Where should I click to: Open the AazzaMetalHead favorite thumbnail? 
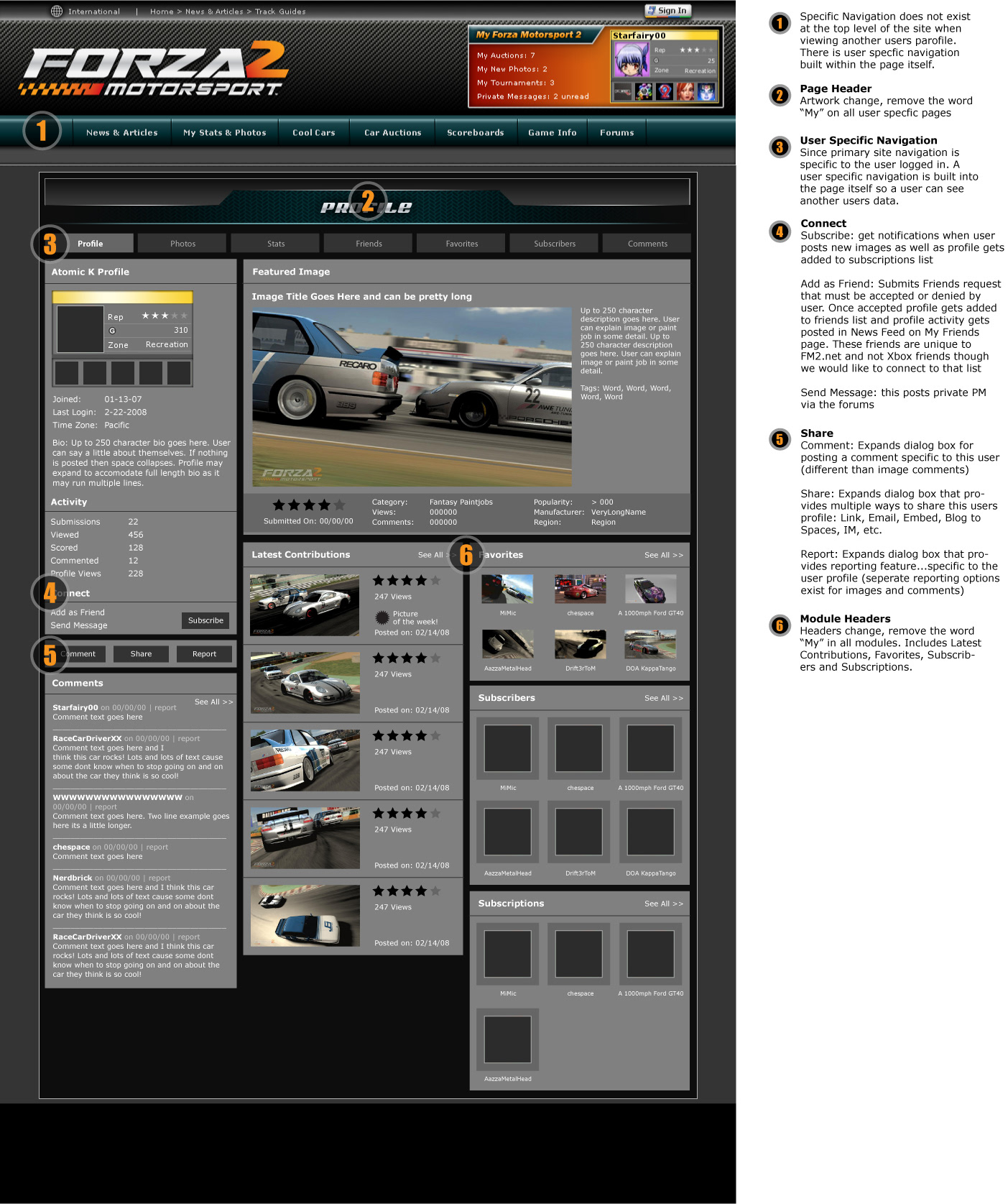point(507,644)
